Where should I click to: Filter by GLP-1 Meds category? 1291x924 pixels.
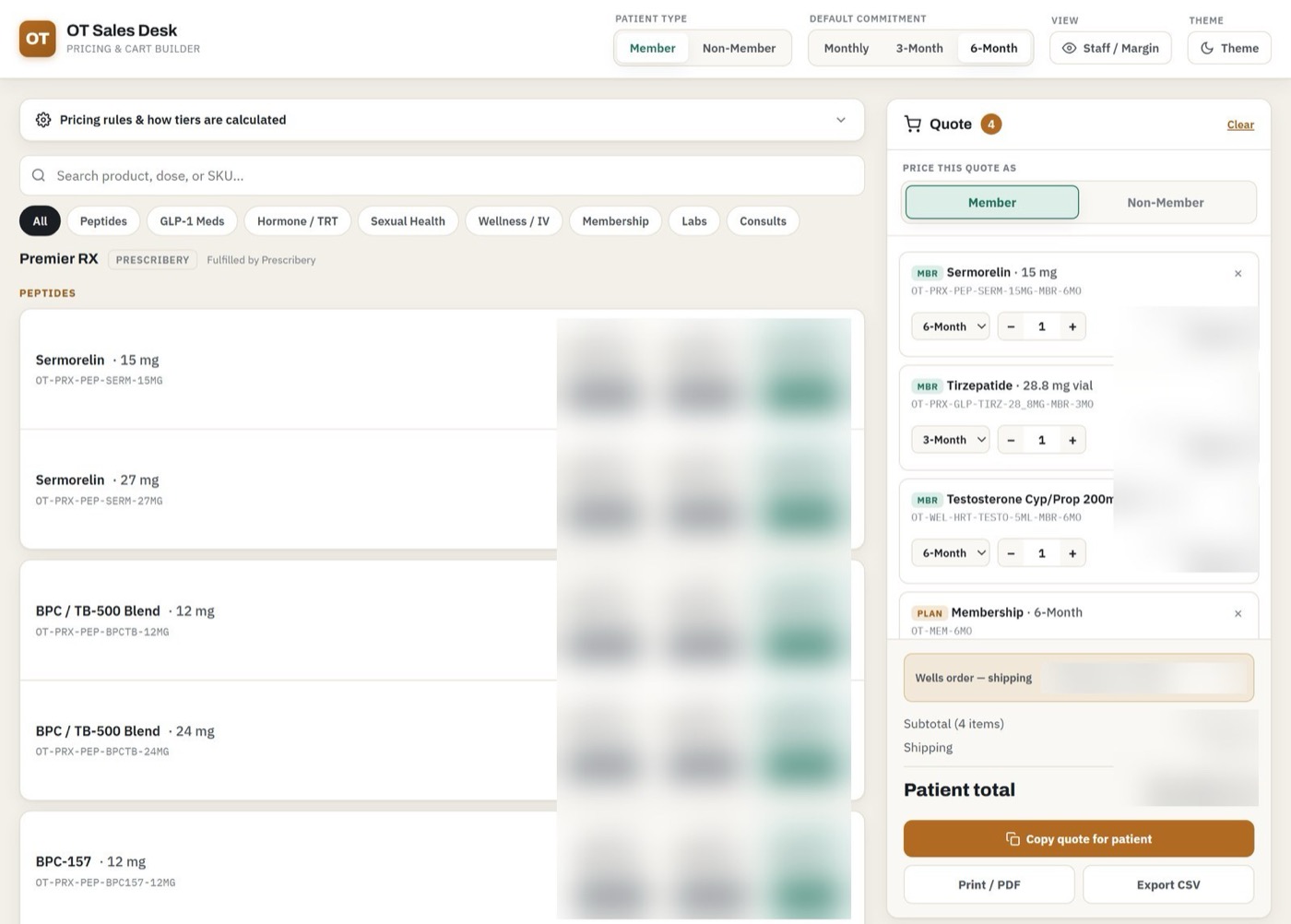(x=192, y=221)
